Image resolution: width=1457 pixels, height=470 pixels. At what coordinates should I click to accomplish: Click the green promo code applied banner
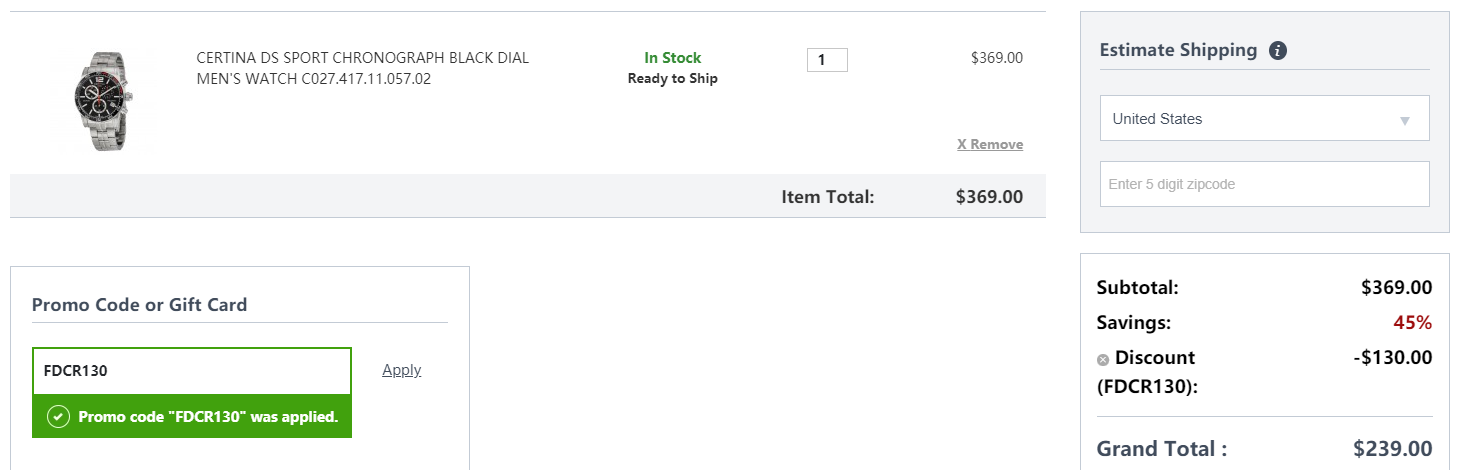[192, 416]
